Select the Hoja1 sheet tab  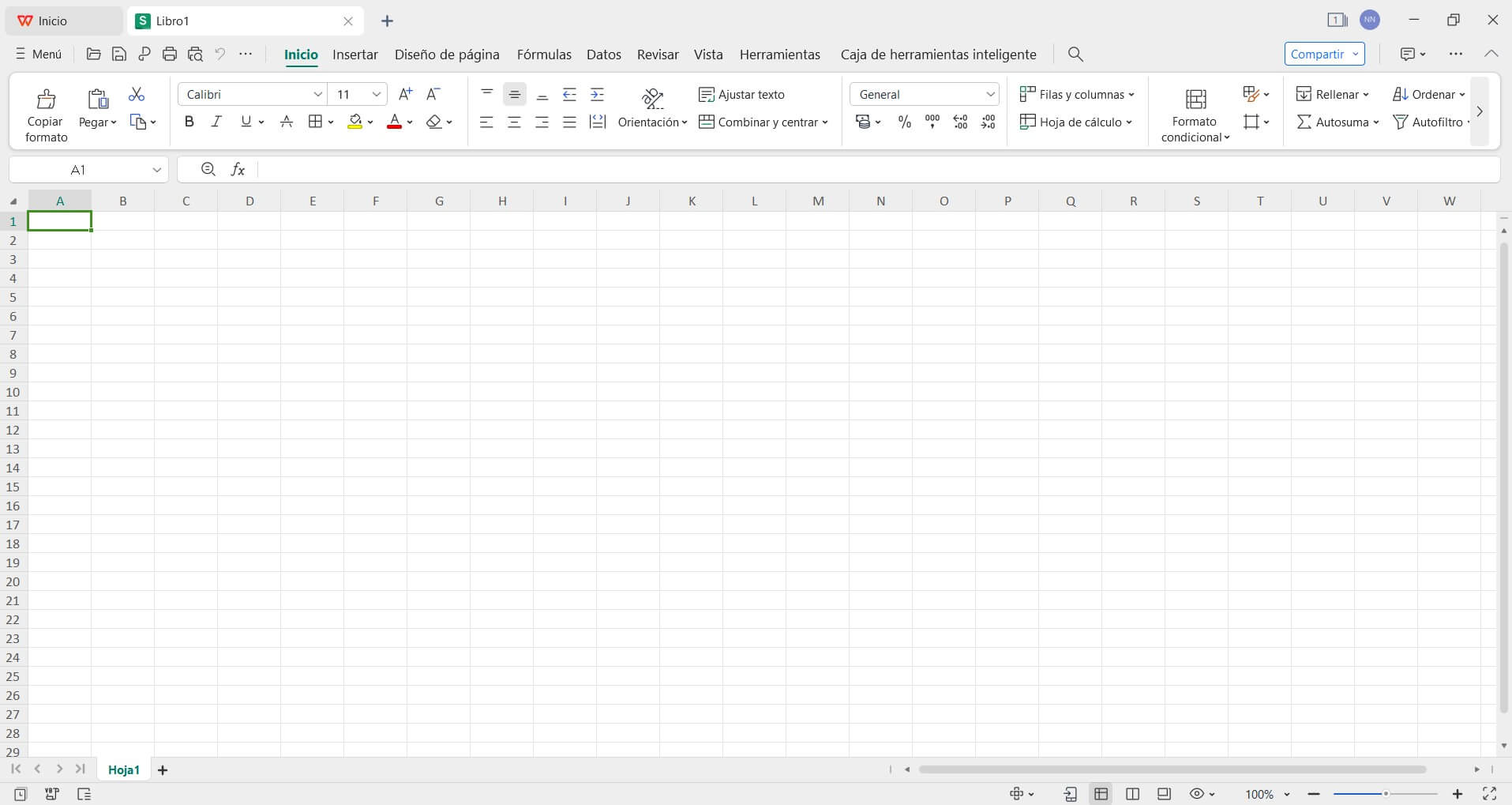point(123,769)
